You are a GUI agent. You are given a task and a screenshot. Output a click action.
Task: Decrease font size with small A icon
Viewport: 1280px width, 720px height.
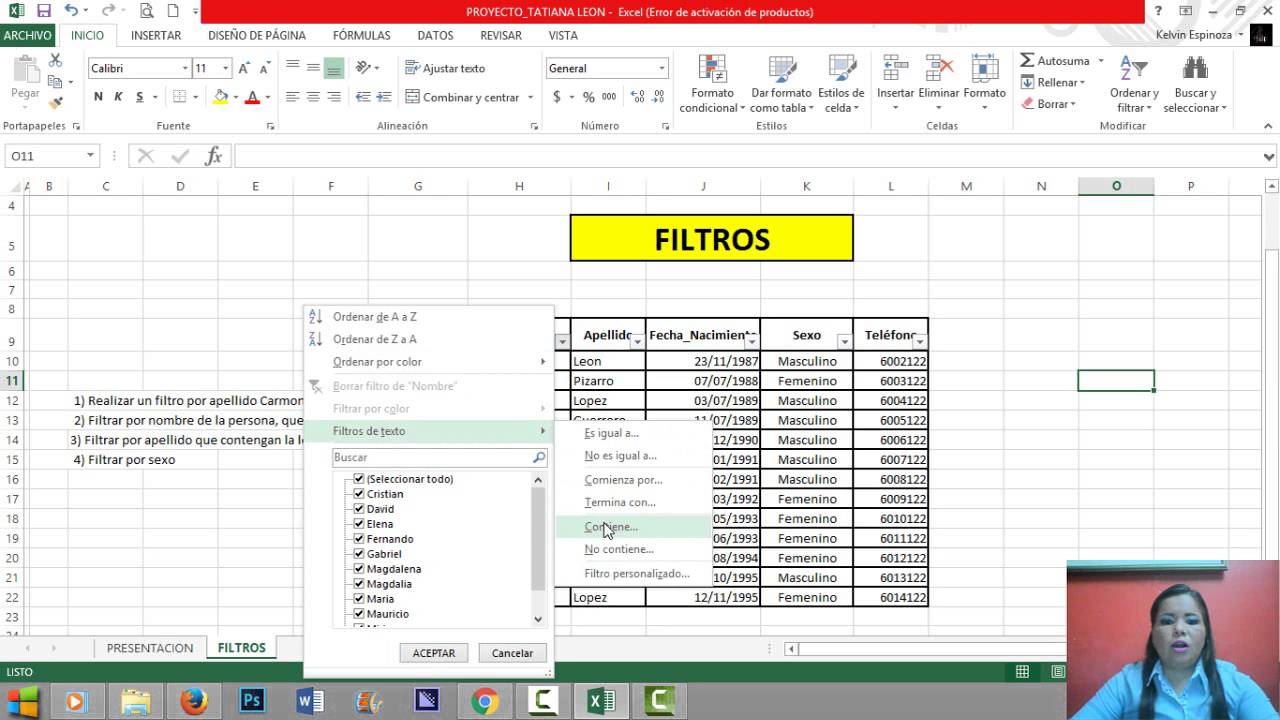coord(263,68)
